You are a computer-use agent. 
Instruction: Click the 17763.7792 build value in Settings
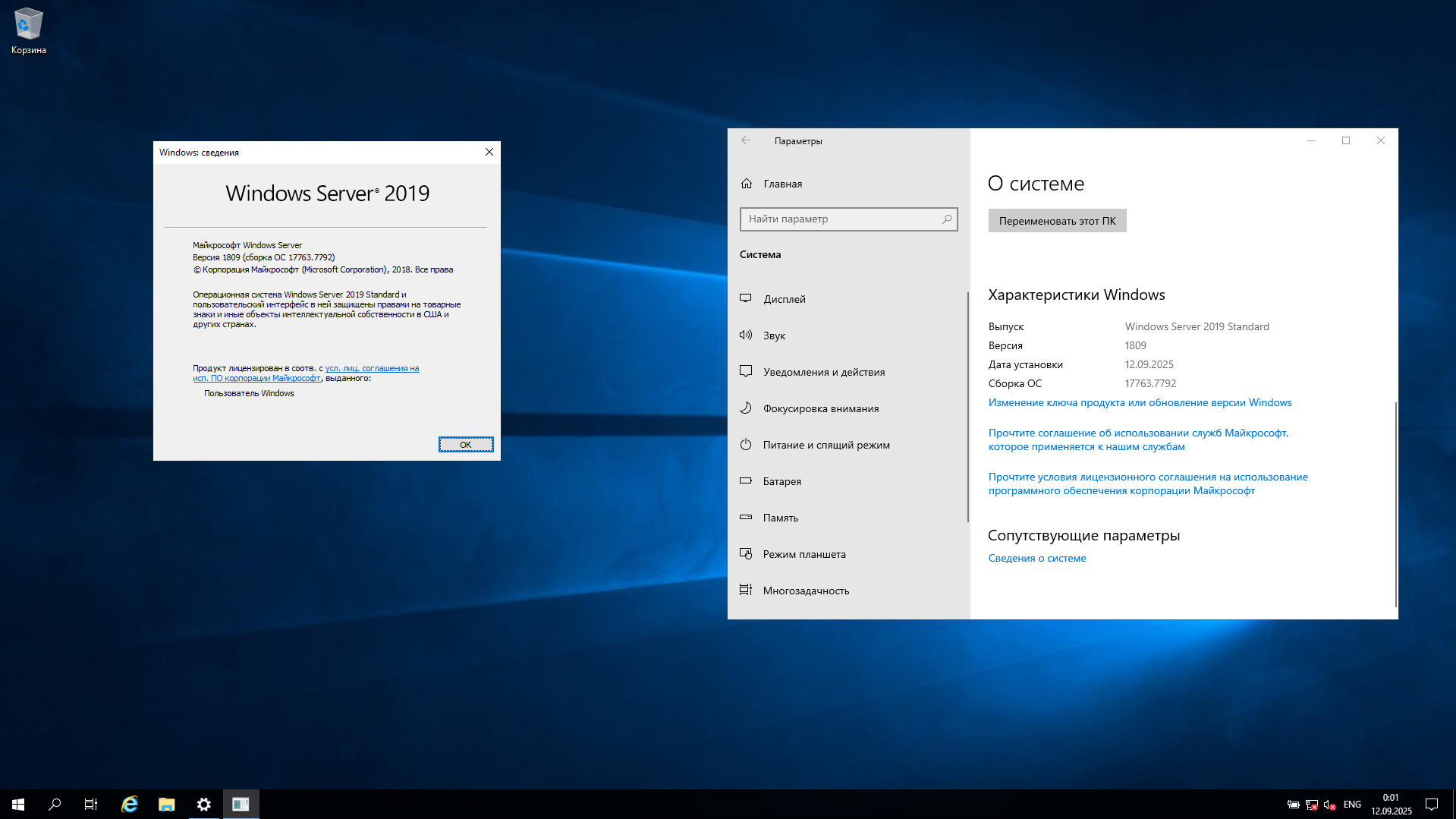(1150, 383)
